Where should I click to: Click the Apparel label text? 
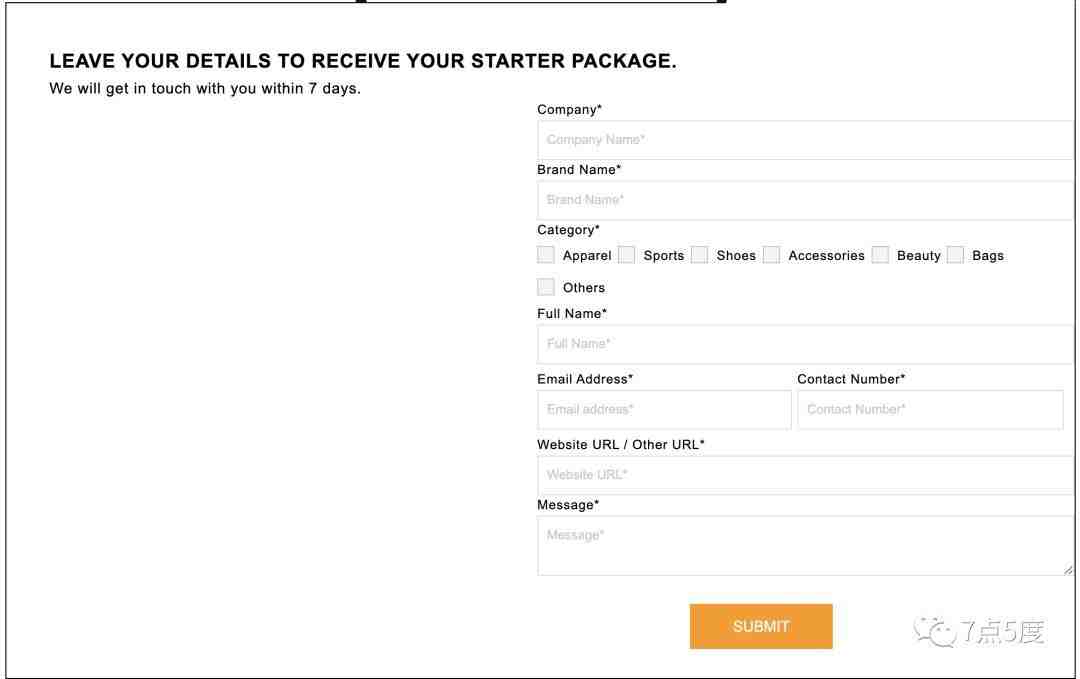click(587, 255)
